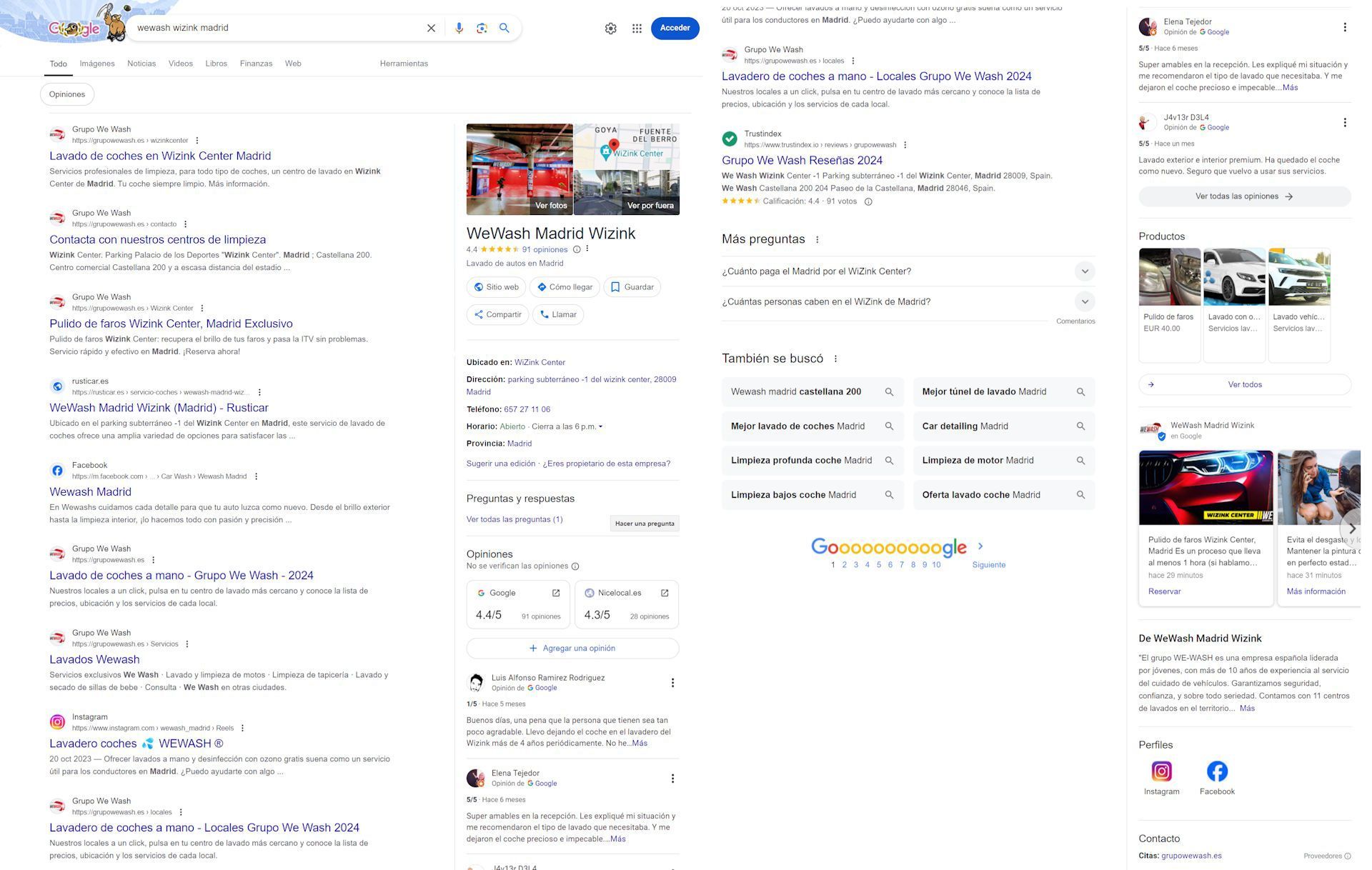Click Sugerir una edición link
1372x870 pixels.
(501, 464)
